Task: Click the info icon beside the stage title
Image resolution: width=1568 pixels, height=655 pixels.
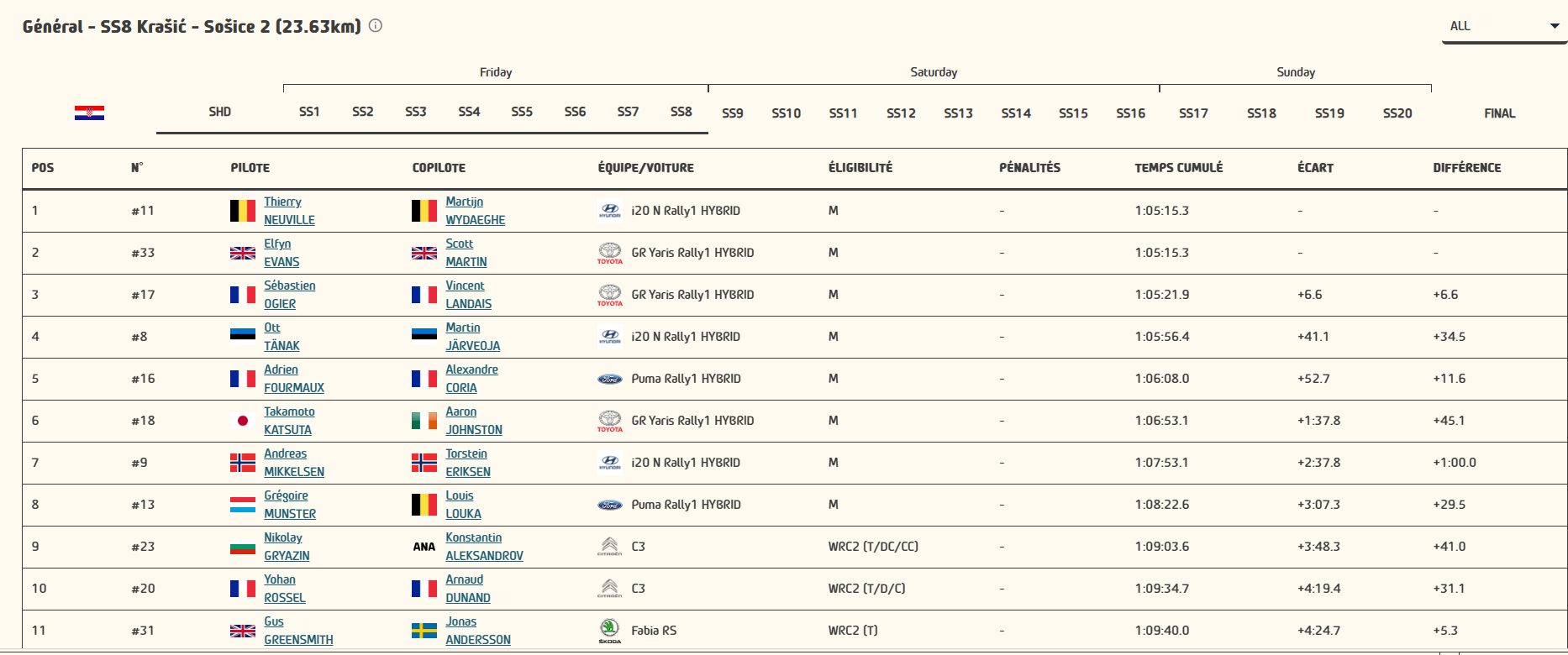Action: pos(376,26)
